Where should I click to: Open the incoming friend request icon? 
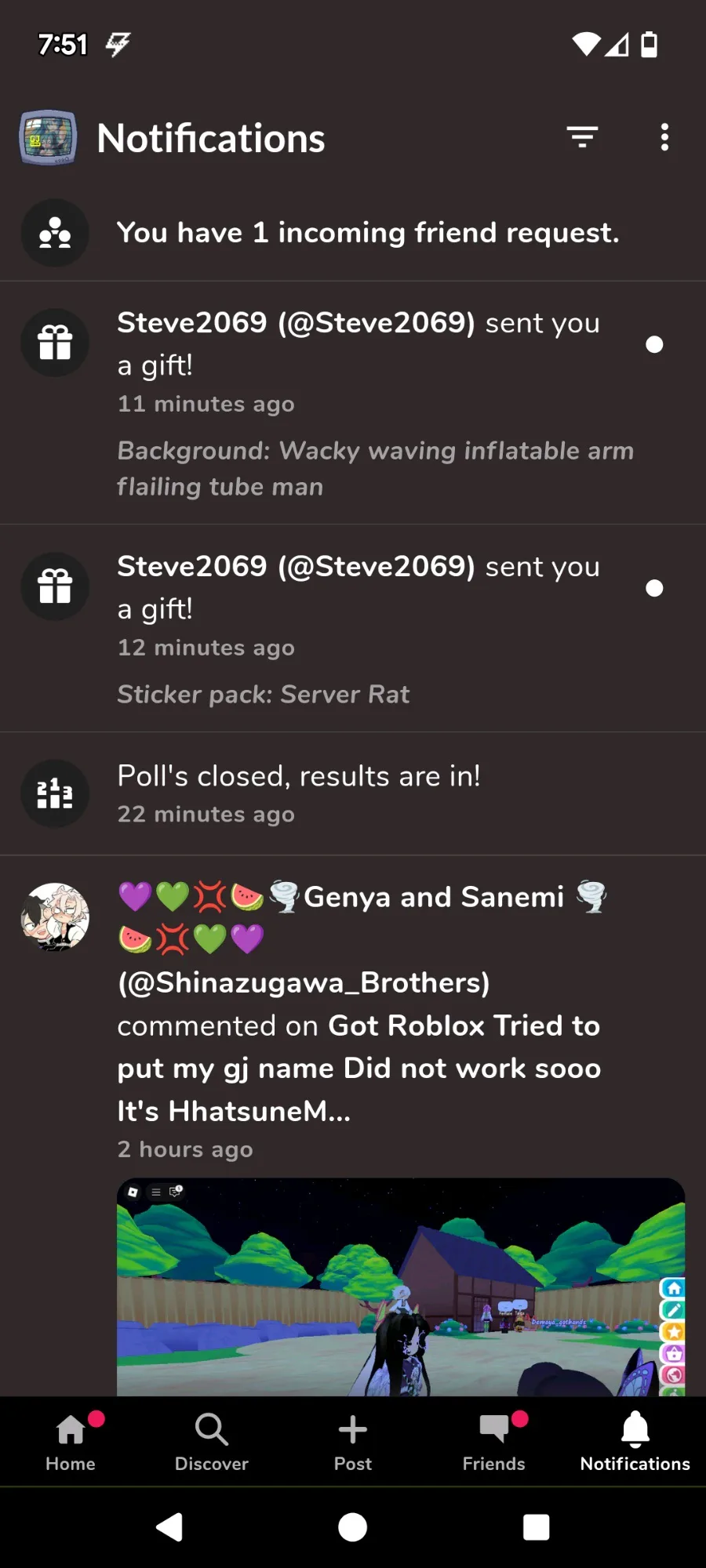55,233
